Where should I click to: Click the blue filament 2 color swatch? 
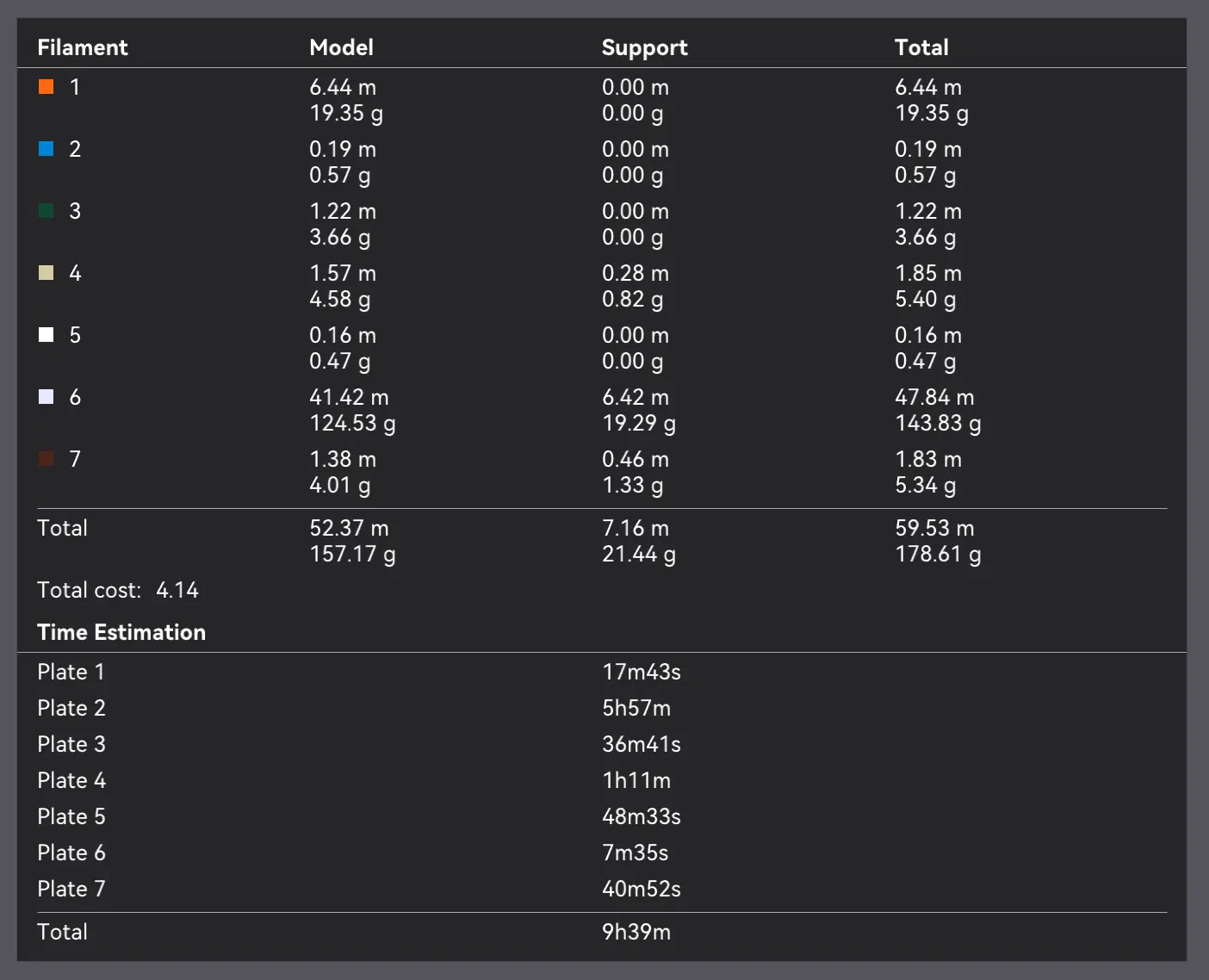[46, 149]
